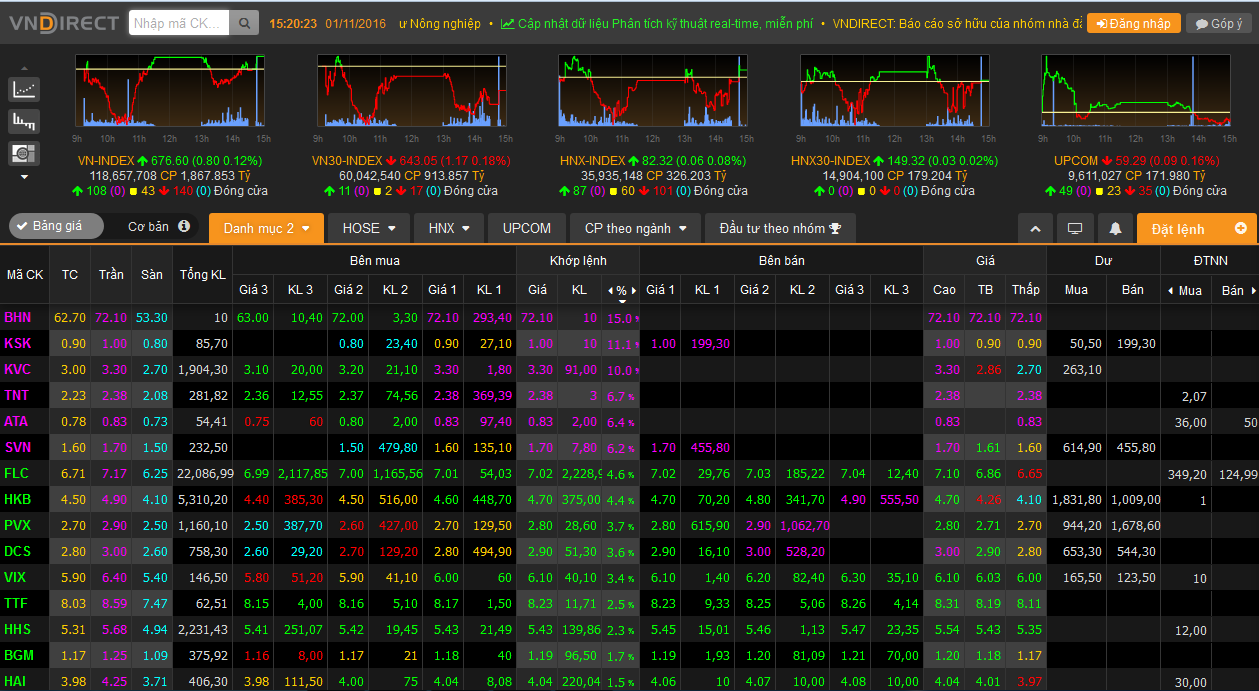Sort by the Trần column header

click(x=111, y=275)
